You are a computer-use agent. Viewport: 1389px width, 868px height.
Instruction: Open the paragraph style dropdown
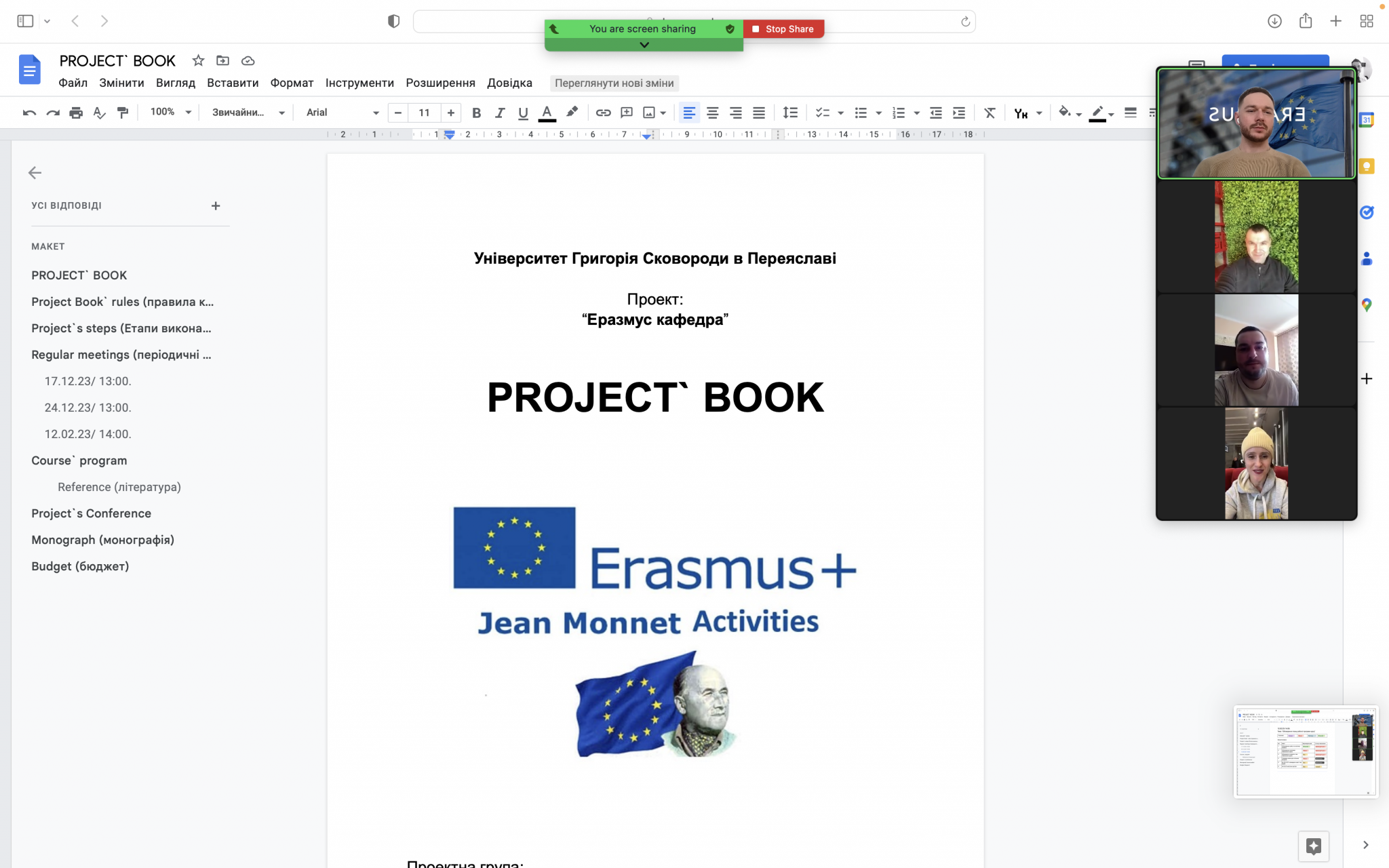coord(248,112)
